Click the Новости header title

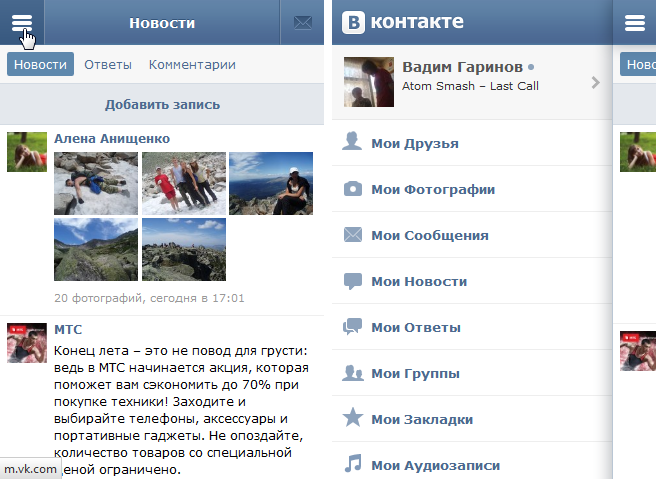pos(162,23)
